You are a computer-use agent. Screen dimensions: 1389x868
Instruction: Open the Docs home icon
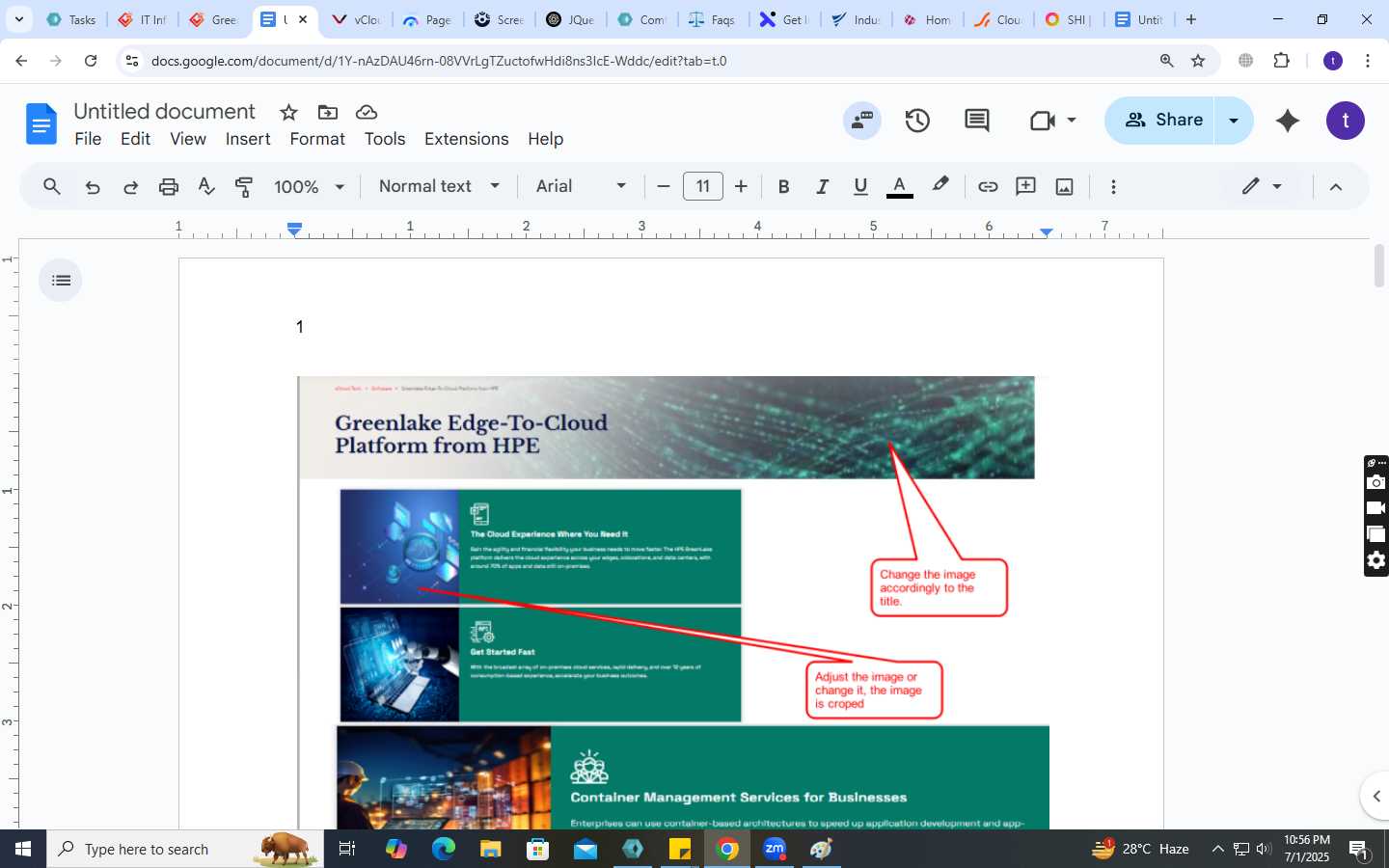41,123
